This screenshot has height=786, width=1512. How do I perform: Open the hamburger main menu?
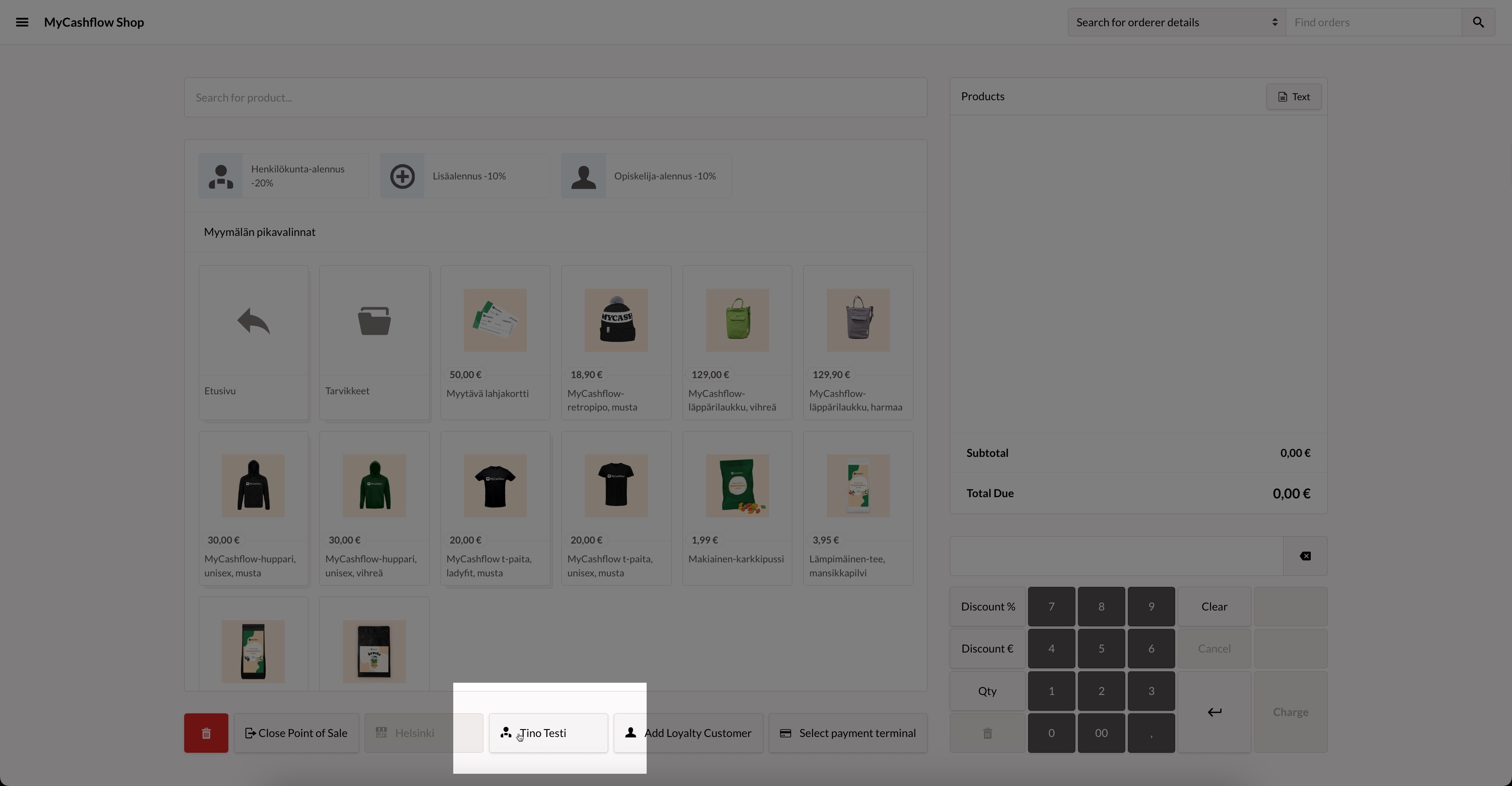[22, 22]
